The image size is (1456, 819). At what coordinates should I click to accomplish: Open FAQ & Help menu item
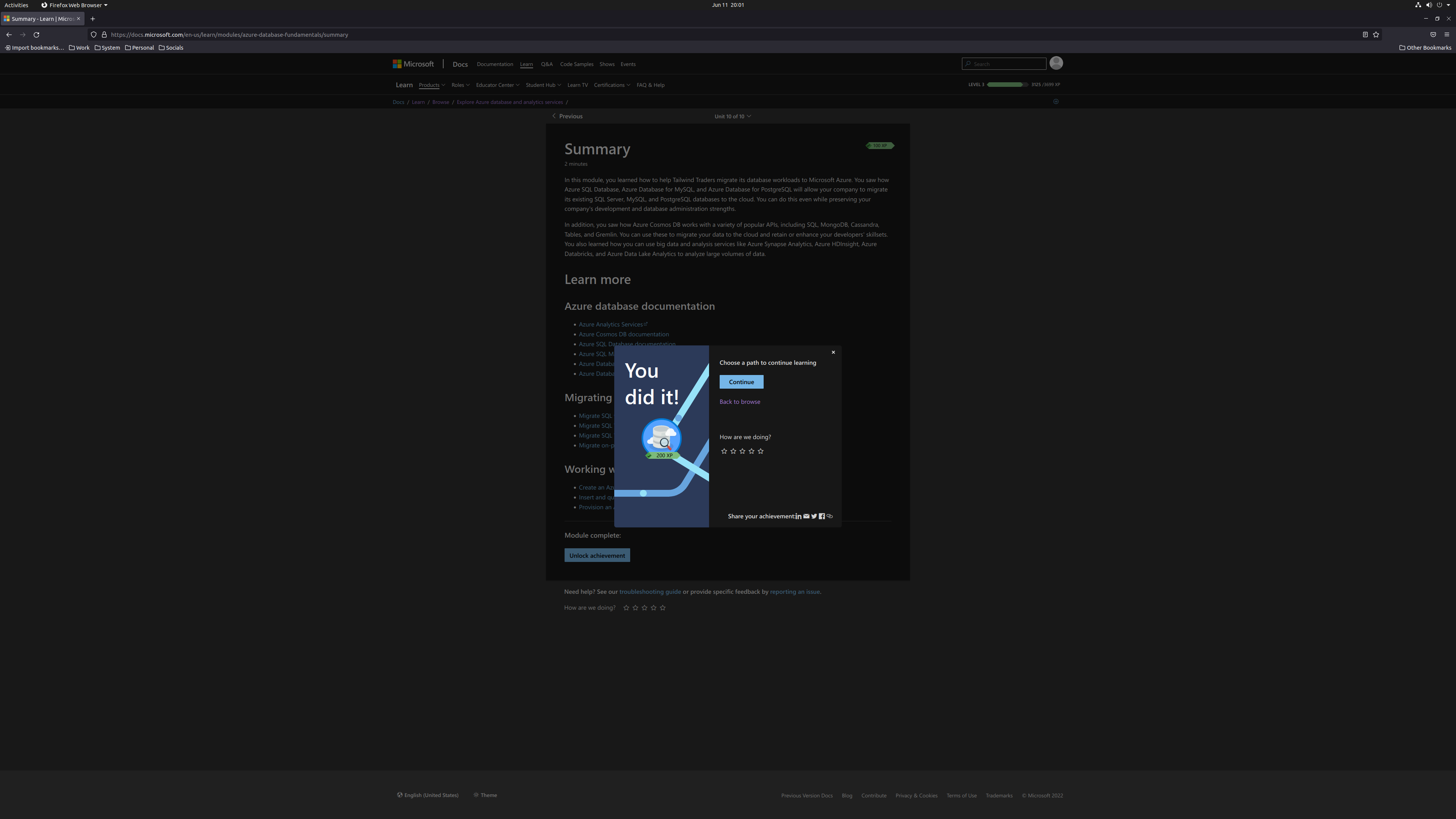click(651, 85)
